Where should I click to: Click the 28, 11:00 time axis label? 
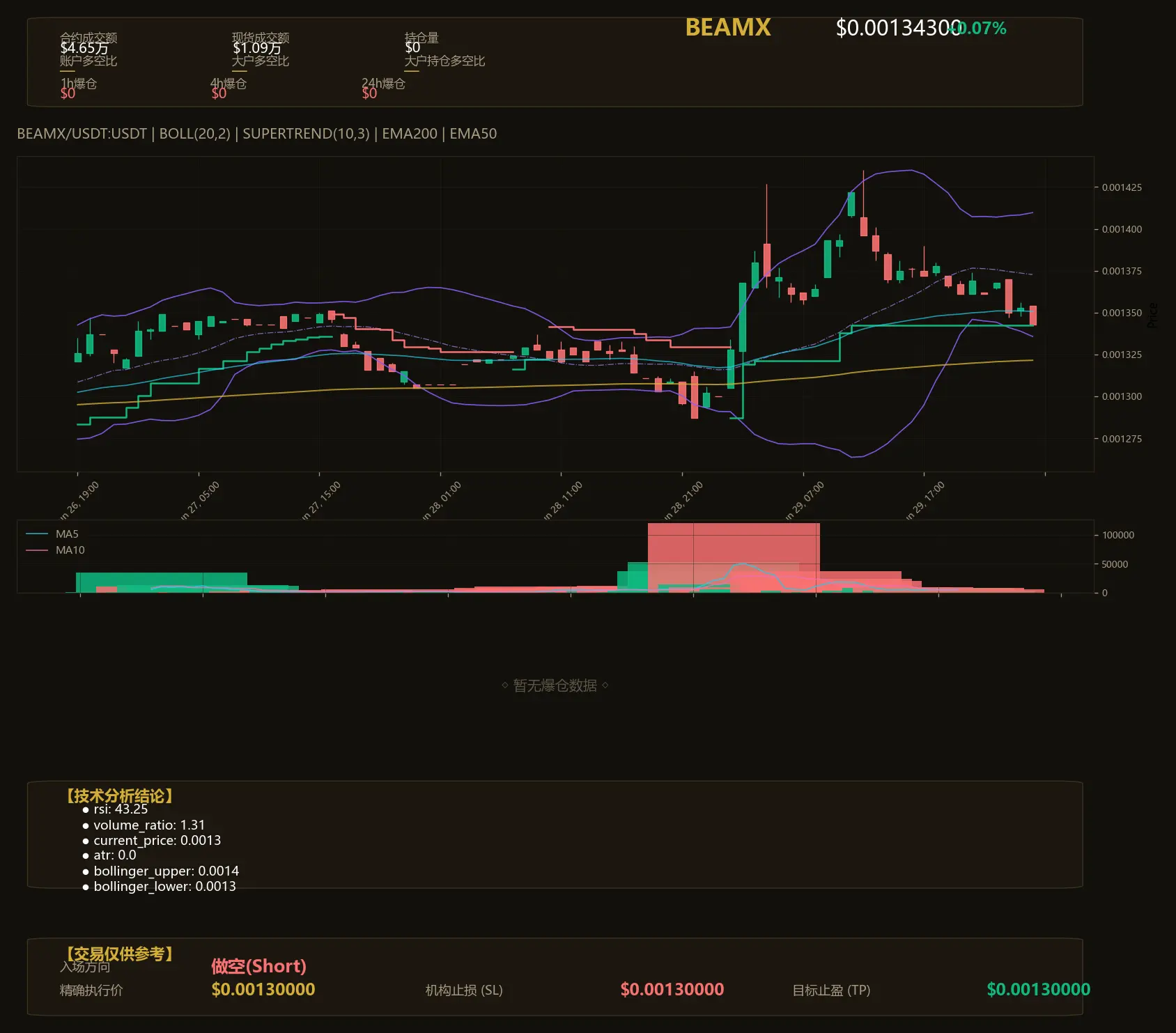(563, 500)
